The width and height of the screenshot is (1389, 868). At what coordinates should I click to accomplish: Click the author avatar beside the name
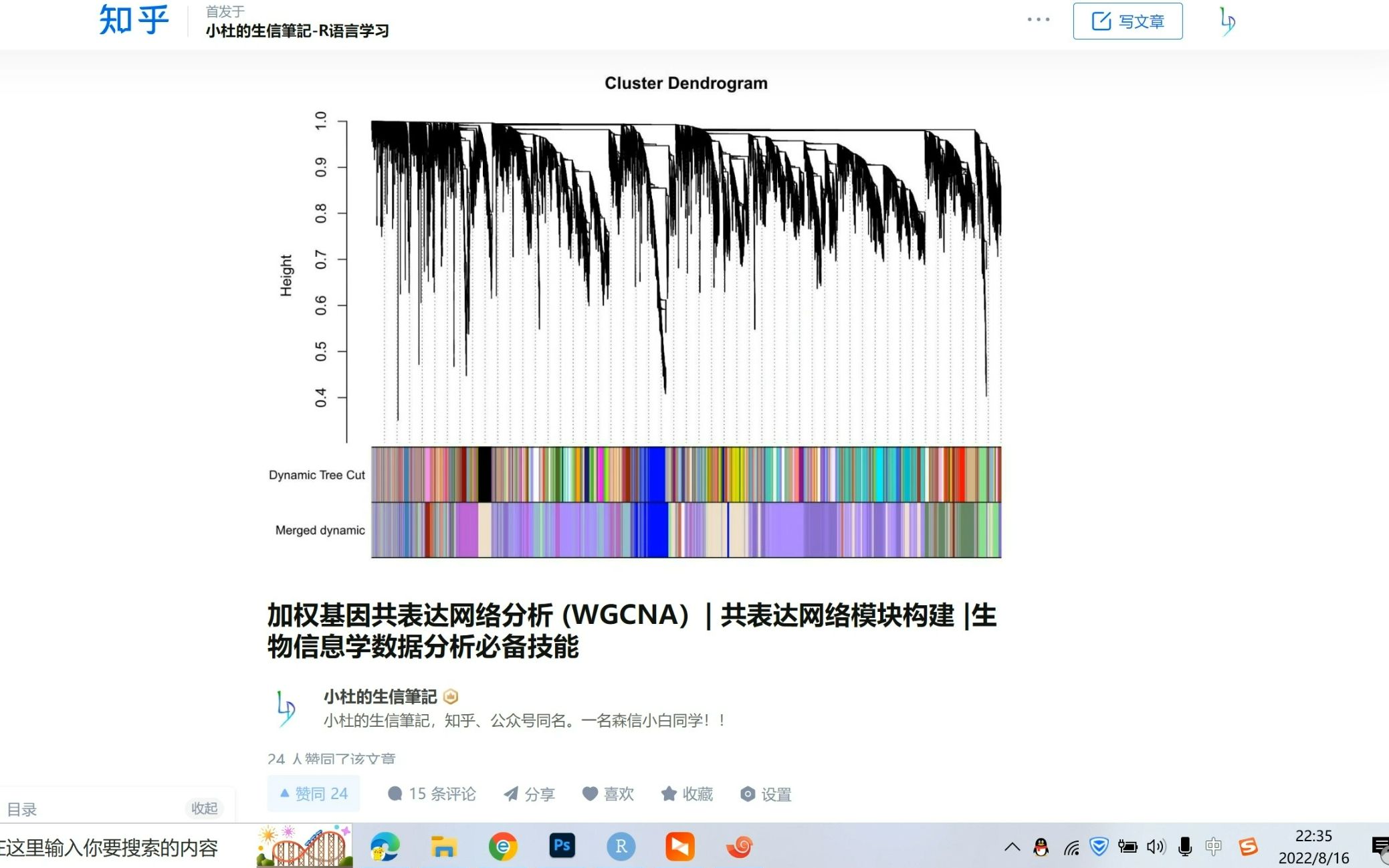coord(286,708)
